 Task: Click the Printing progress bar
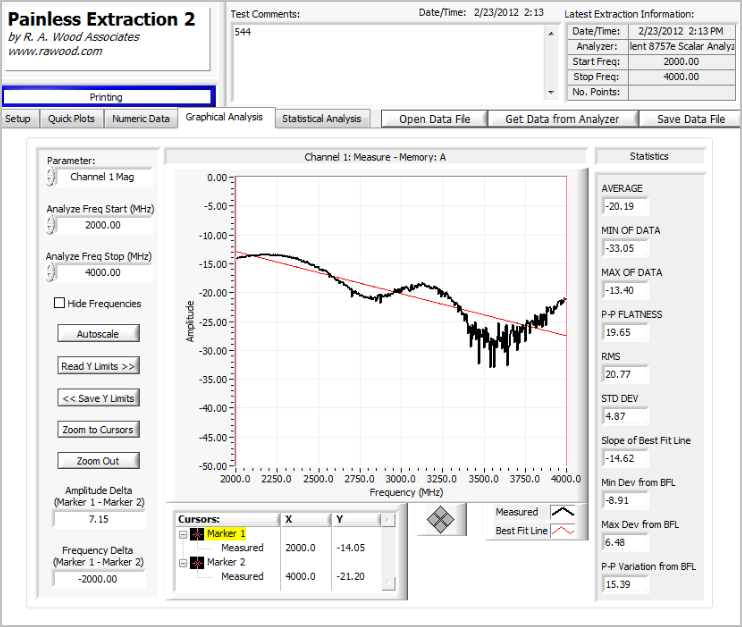click(x=109, y=97)
